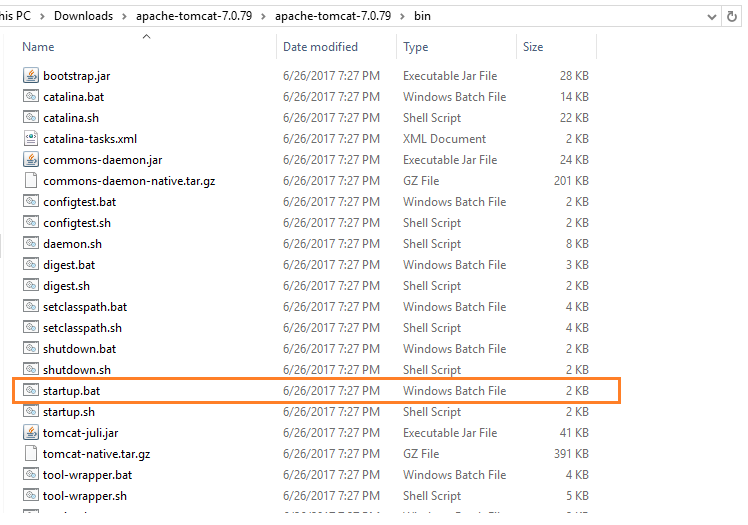Click the digest.bat file icon
The height and width of the screenshot is (525, 748).
pos(31,264)
